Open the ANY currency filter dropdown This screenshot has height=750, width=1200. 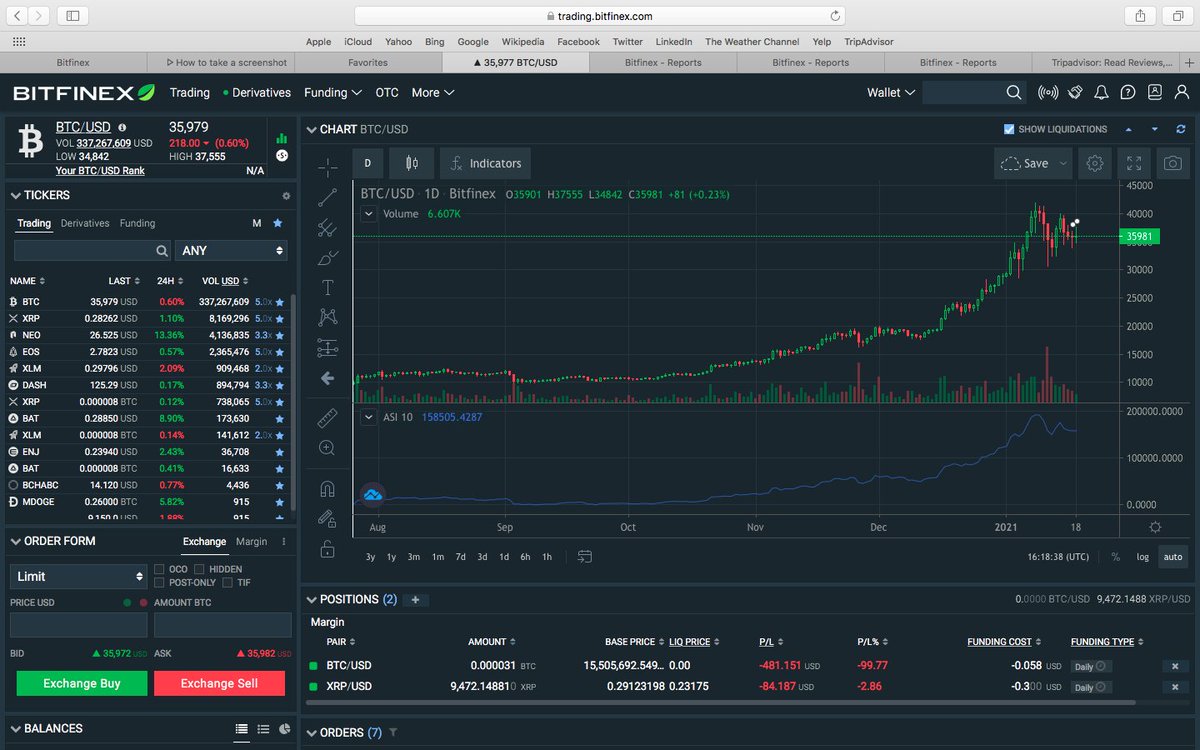(x=231, y=250)
